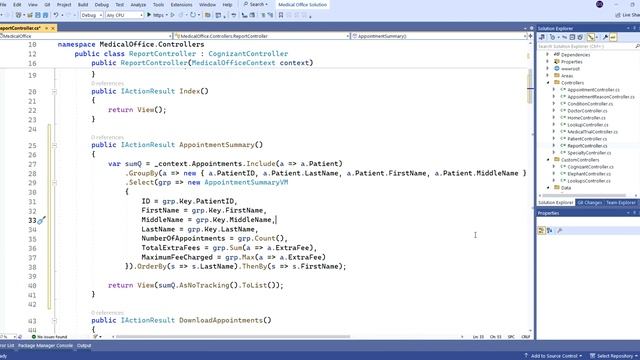Viewport: 640px width, 360px height.
Task: Click the Properties panel Categorized icon
Action: tap(541, 231)
